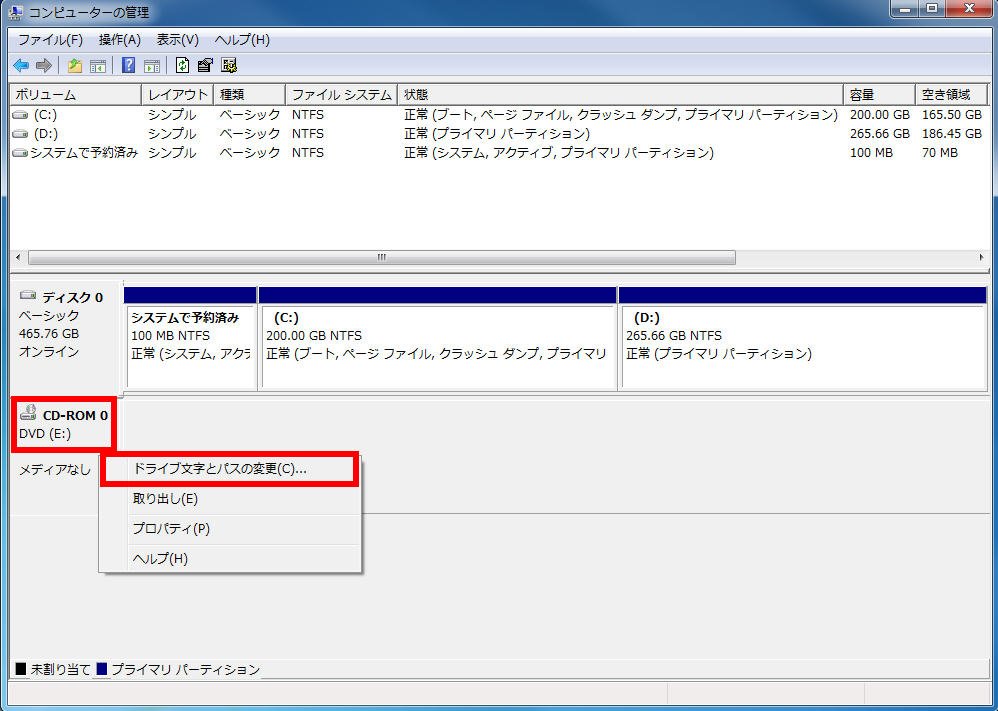
Task: Click the Up one level folder icon
Action: 75,65
